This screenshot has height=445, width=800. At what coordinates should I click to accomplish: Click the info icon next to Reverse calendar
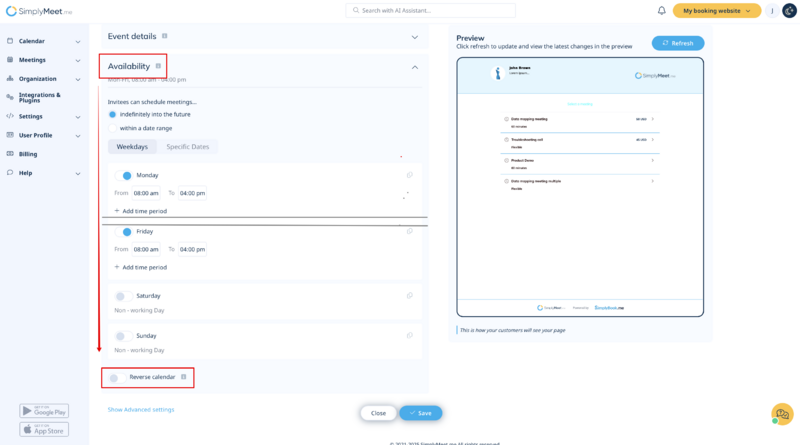(x=183, y=377)
